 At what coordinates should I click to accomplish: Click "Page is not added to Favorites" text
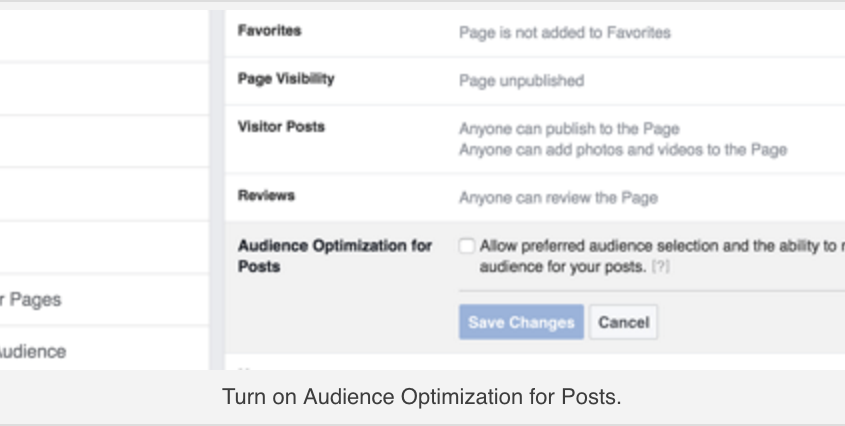pyautogui.click(x=565, y=33)
